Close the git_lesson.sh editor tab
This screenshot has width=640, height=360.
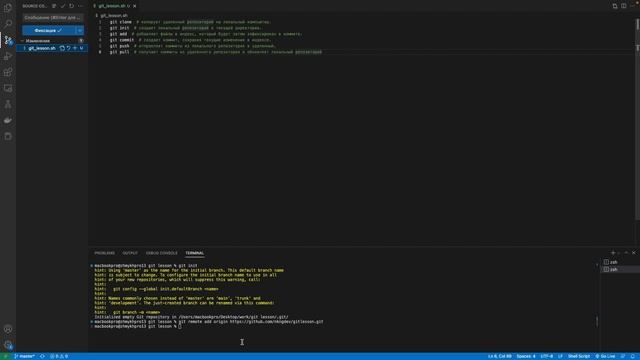click(x=135, y=6)
